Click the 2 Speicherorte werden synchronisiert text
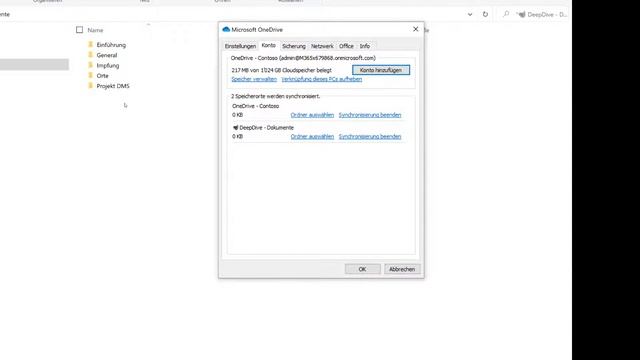Image resolution: width=640 pixels, height=360 pixels. pyautogui.click(x=276, y=96)
